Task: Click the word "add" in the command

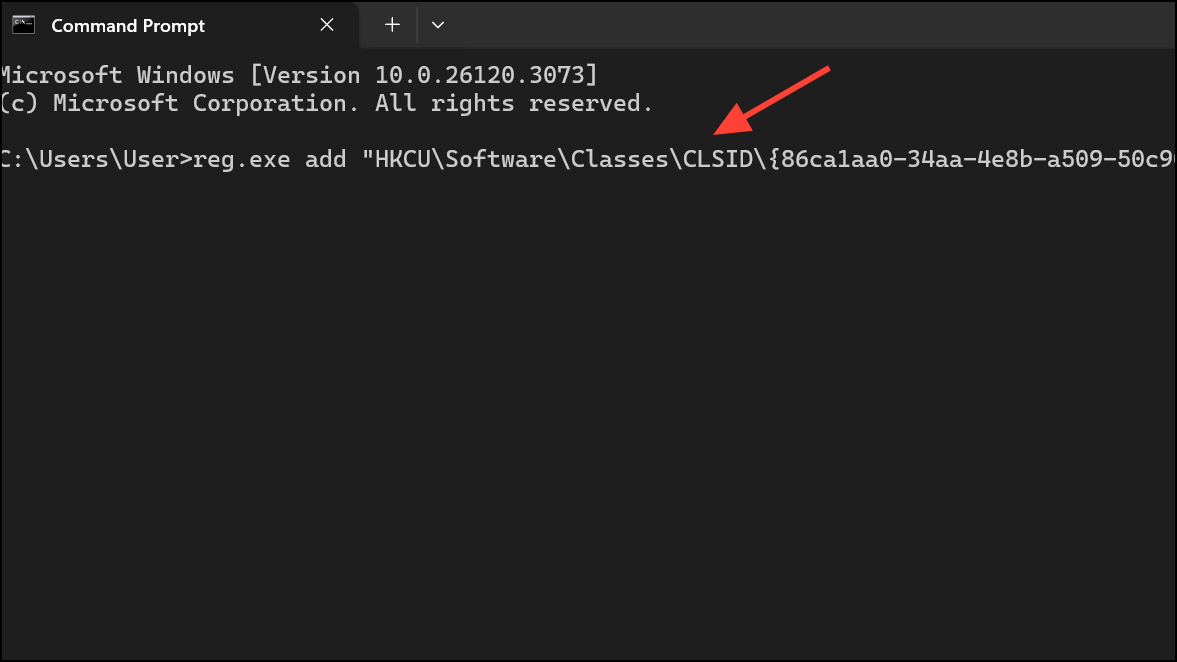Action: (x=326, y=159)
